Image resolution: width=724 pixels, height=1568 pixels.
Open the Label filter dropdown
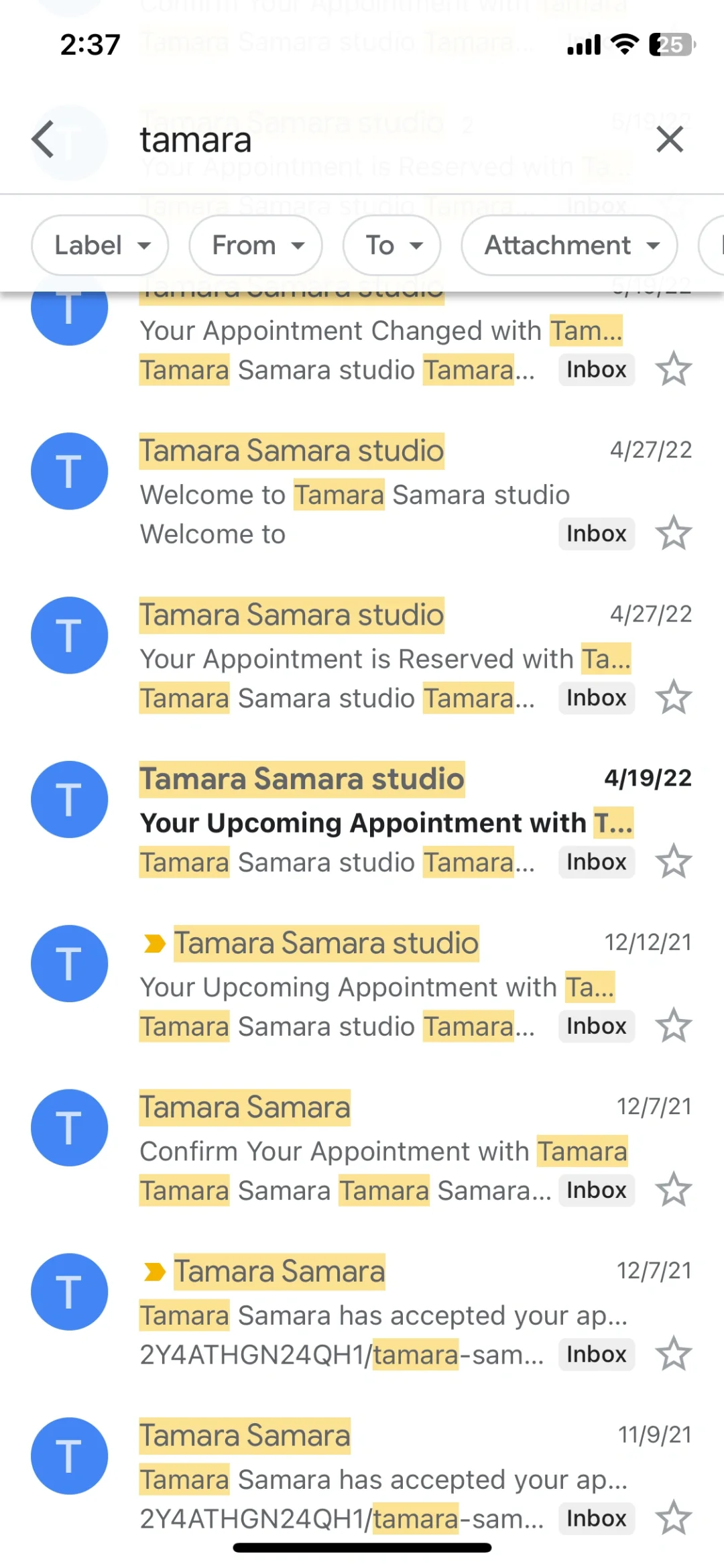tap(100, 245)
